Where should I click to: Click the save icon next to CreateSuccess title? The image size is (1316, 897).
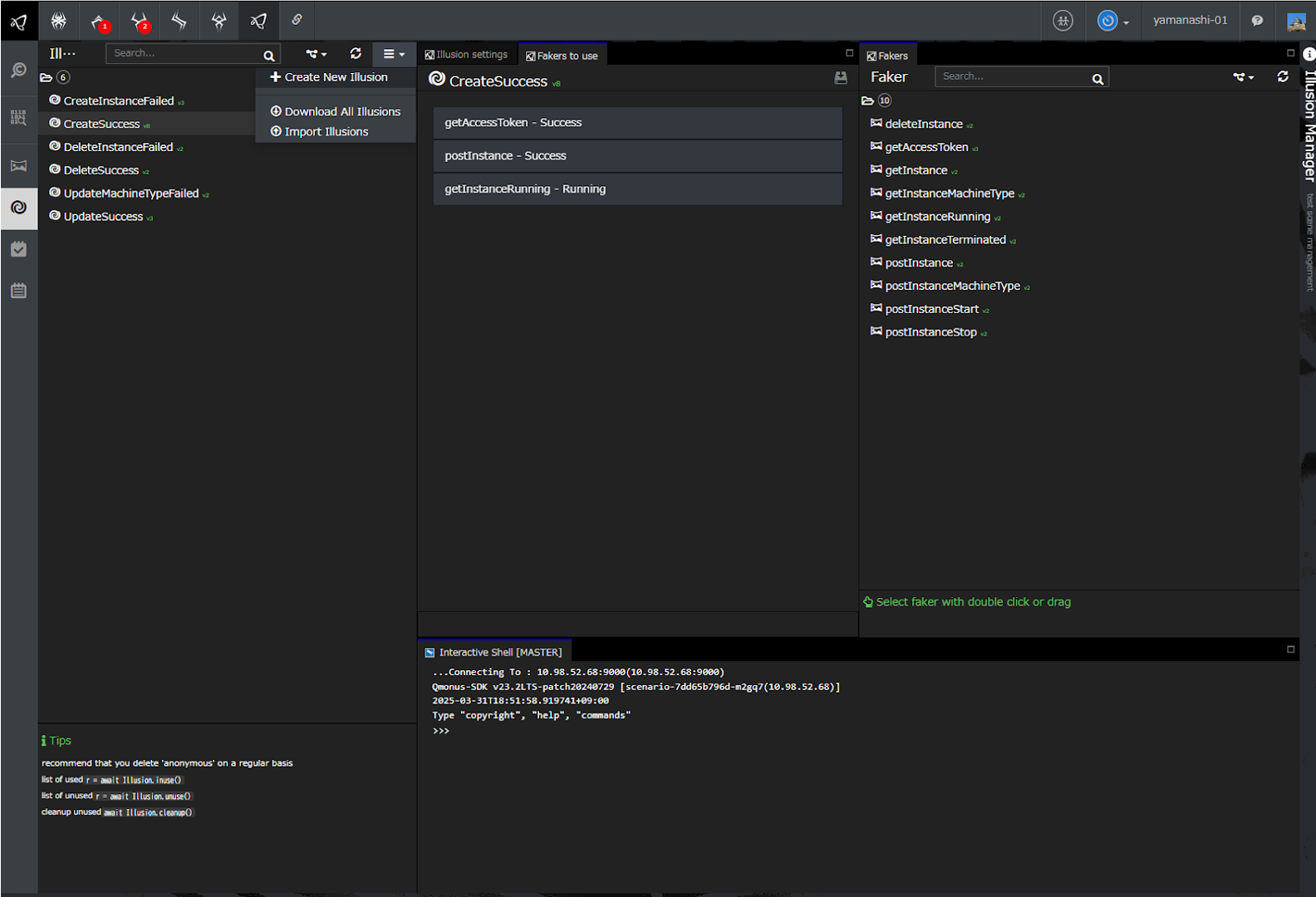tap(840, 77)
